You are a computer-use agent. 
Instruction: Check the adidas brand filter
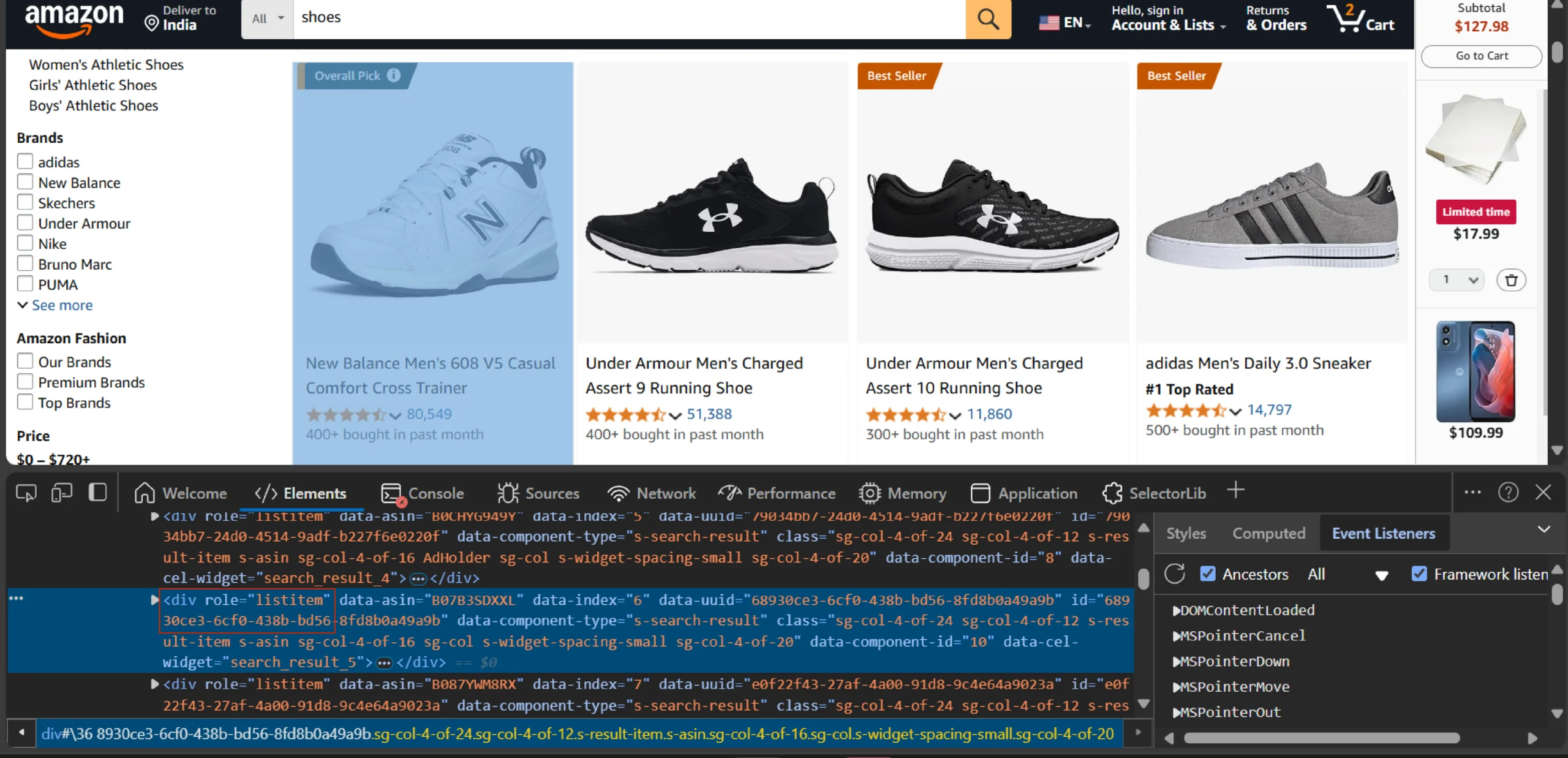[x=25, y=161]
